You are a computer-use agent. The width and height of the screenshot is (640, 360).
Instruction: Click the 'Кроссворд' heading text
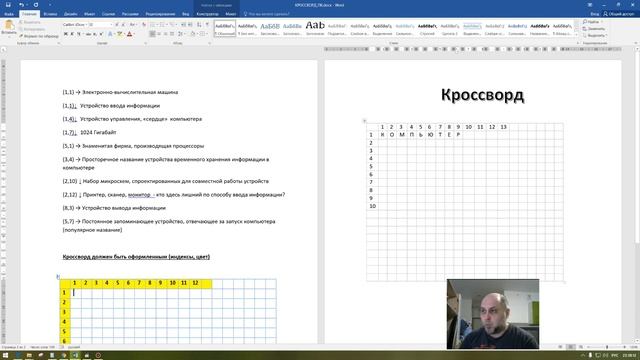tap(482, 95)
